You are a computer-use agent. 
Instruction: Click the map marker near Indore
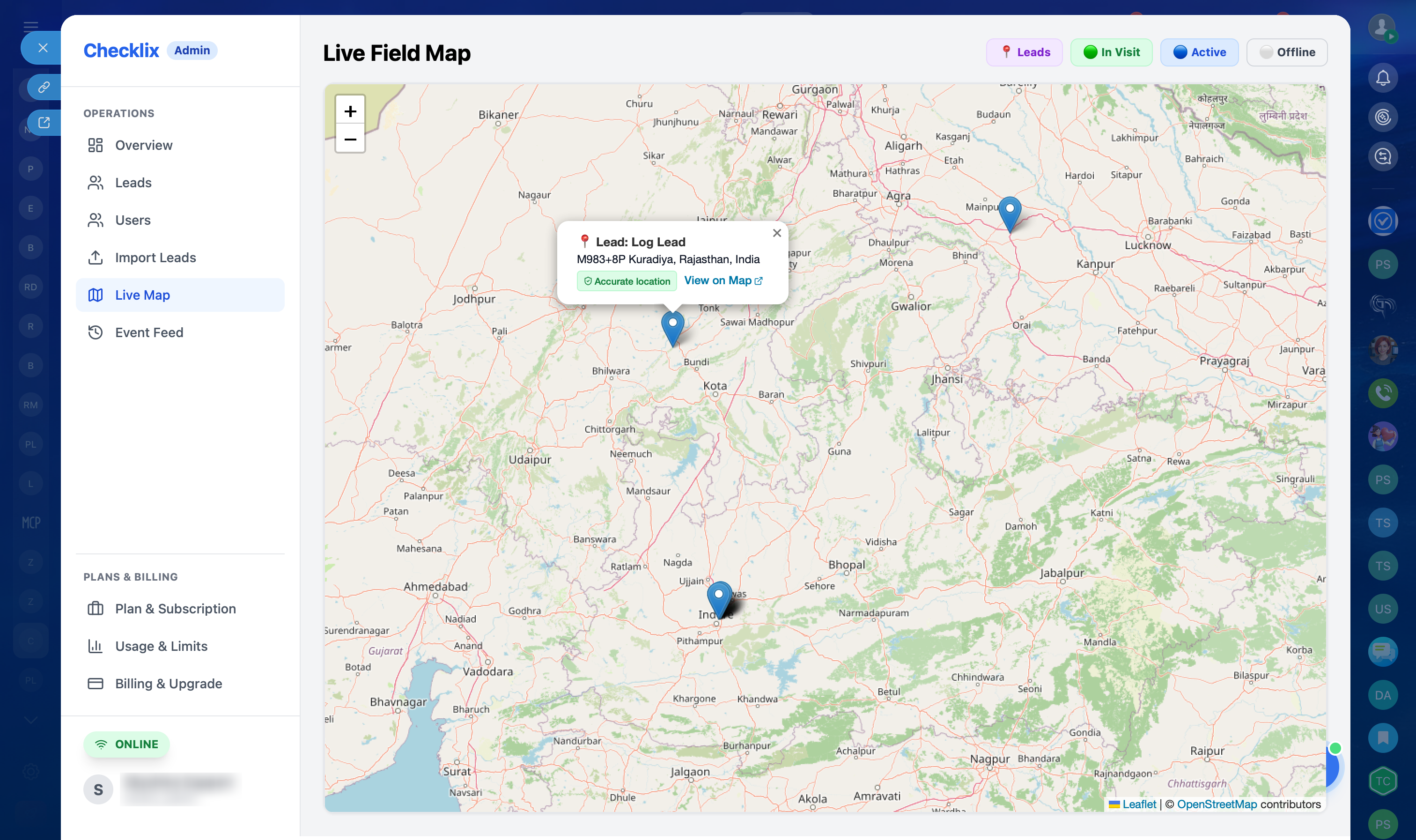[x=719, y=598]
